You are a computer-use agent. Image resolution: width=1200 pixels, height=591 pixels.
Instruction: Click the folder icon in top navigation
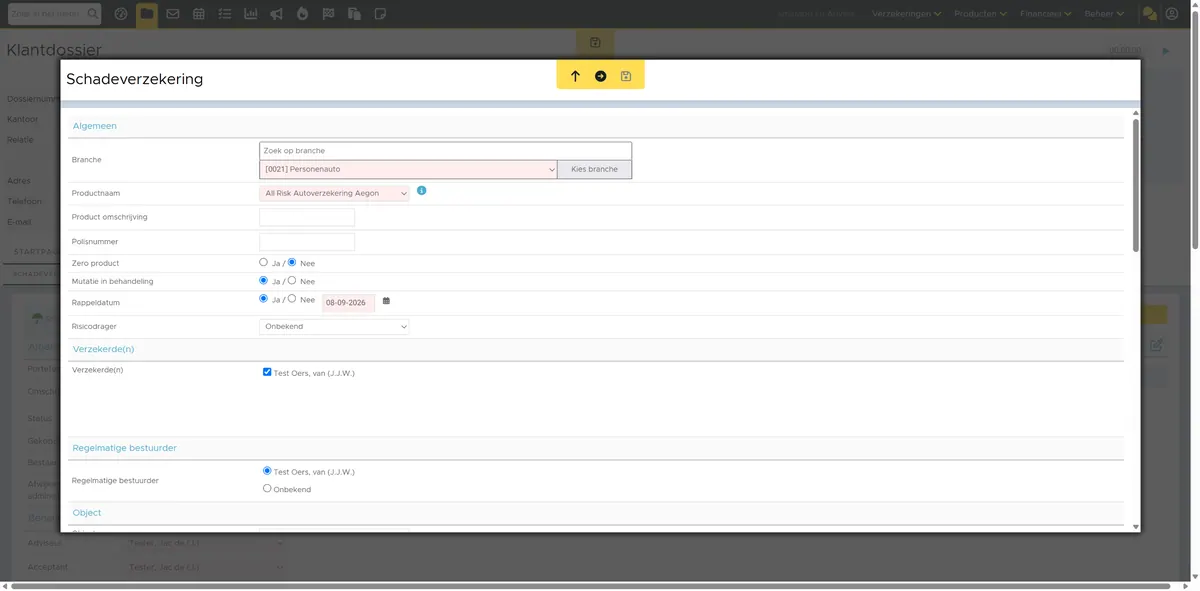(147, 14)
